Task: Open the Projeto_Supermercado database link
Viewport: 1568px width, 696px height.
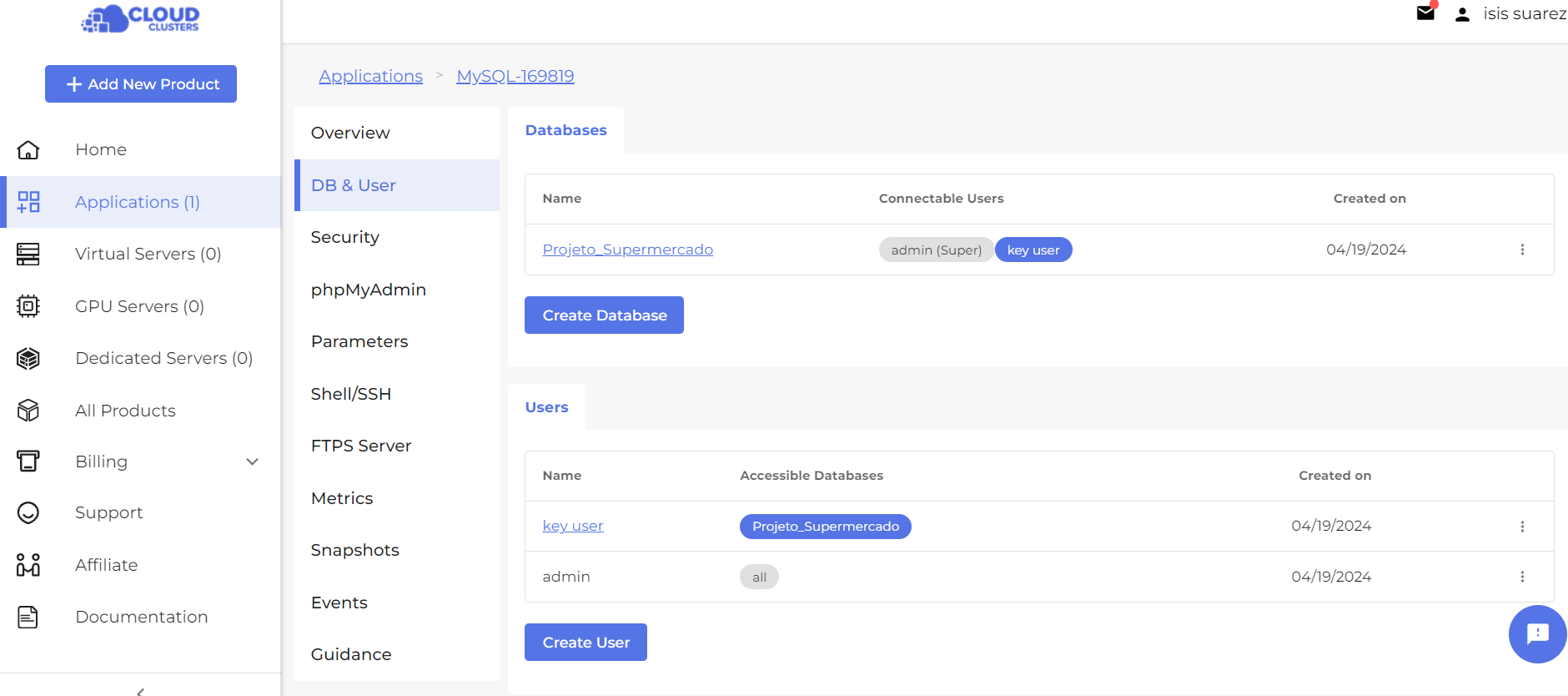Action: point(627,250)
